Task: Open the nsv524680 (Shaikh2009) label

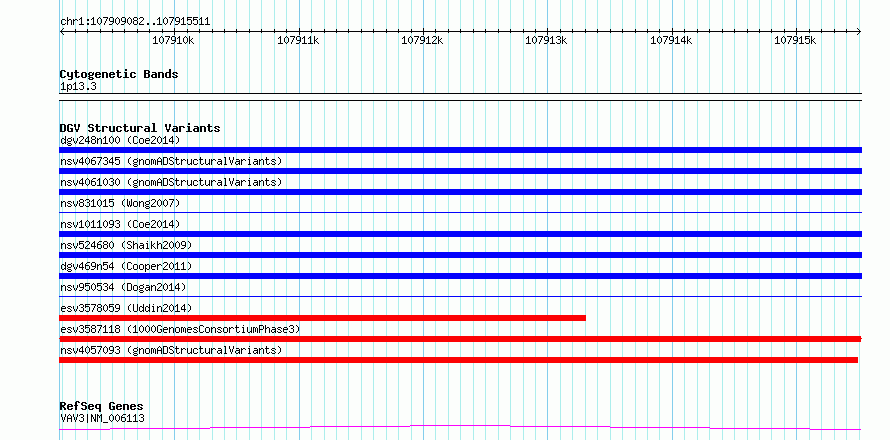Action: 126,245
